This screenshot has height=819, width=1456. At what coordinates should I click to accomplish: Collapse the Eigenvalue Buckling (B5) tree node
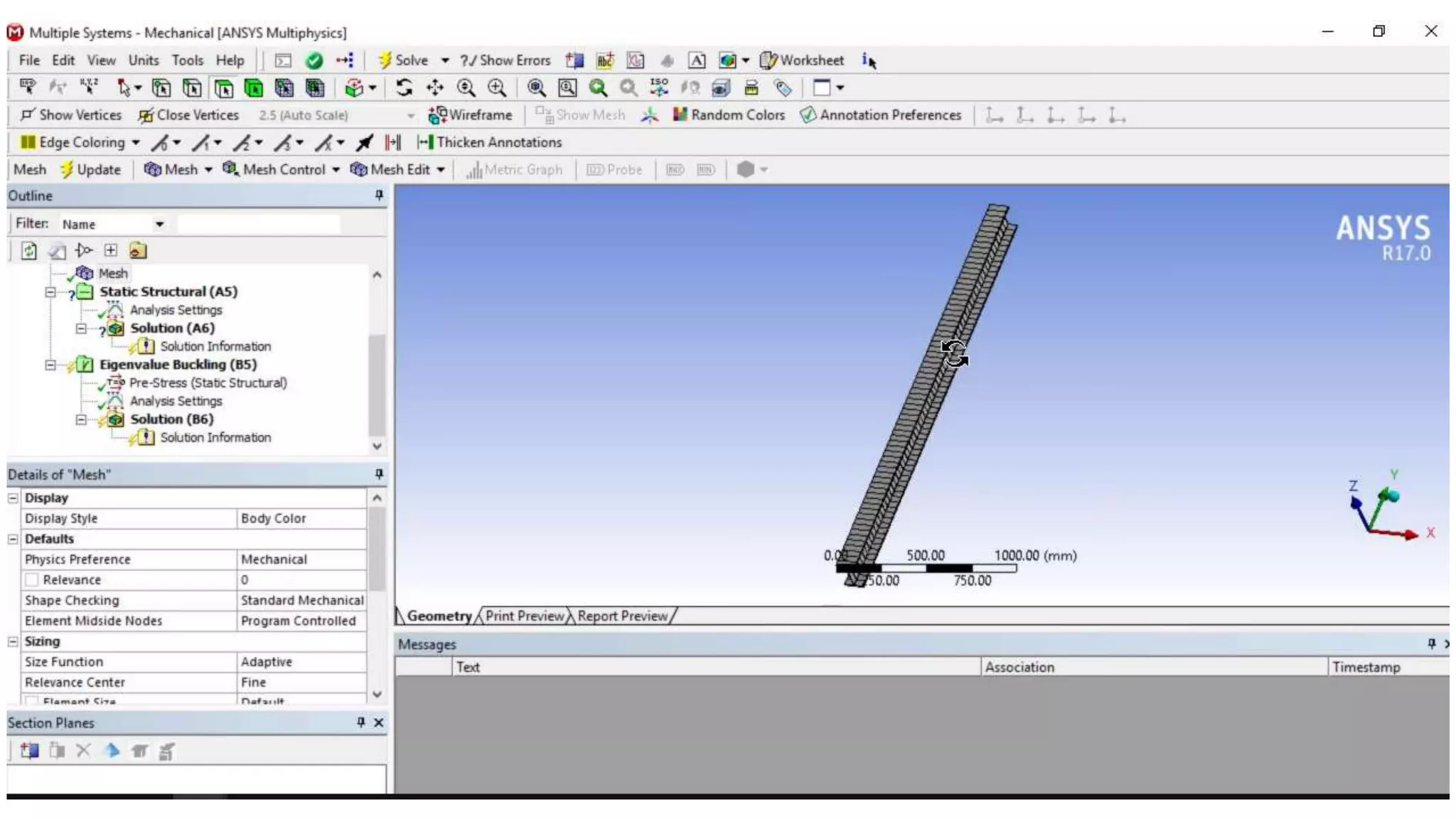click(x=50, y=365)
